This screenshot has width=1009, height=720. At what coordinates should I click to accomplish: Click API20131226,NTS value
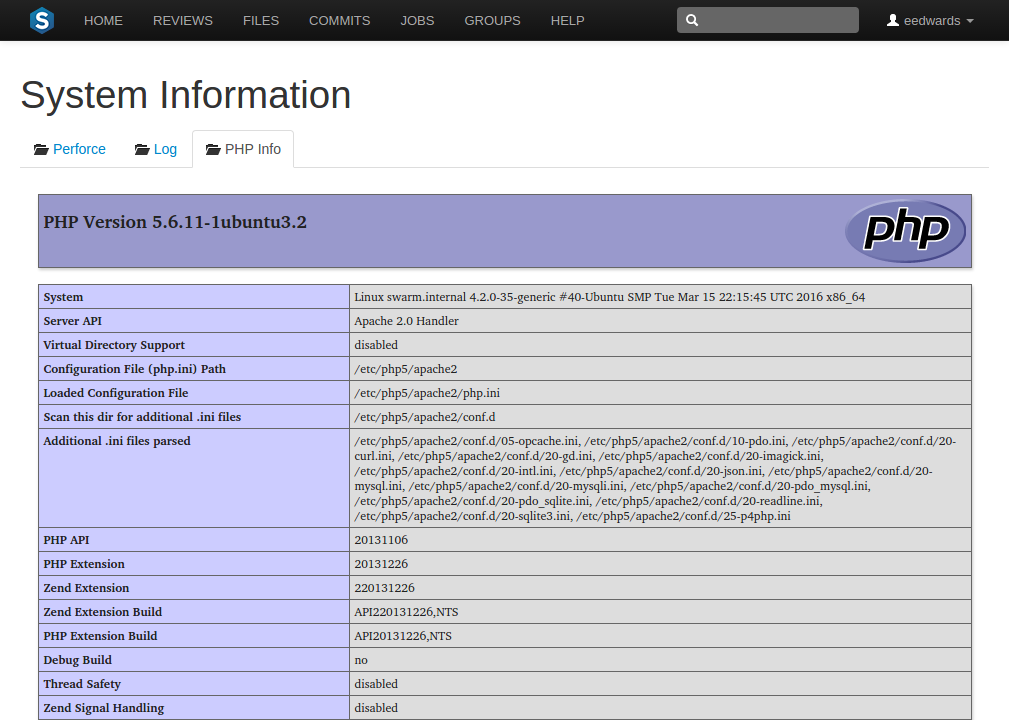403,636
